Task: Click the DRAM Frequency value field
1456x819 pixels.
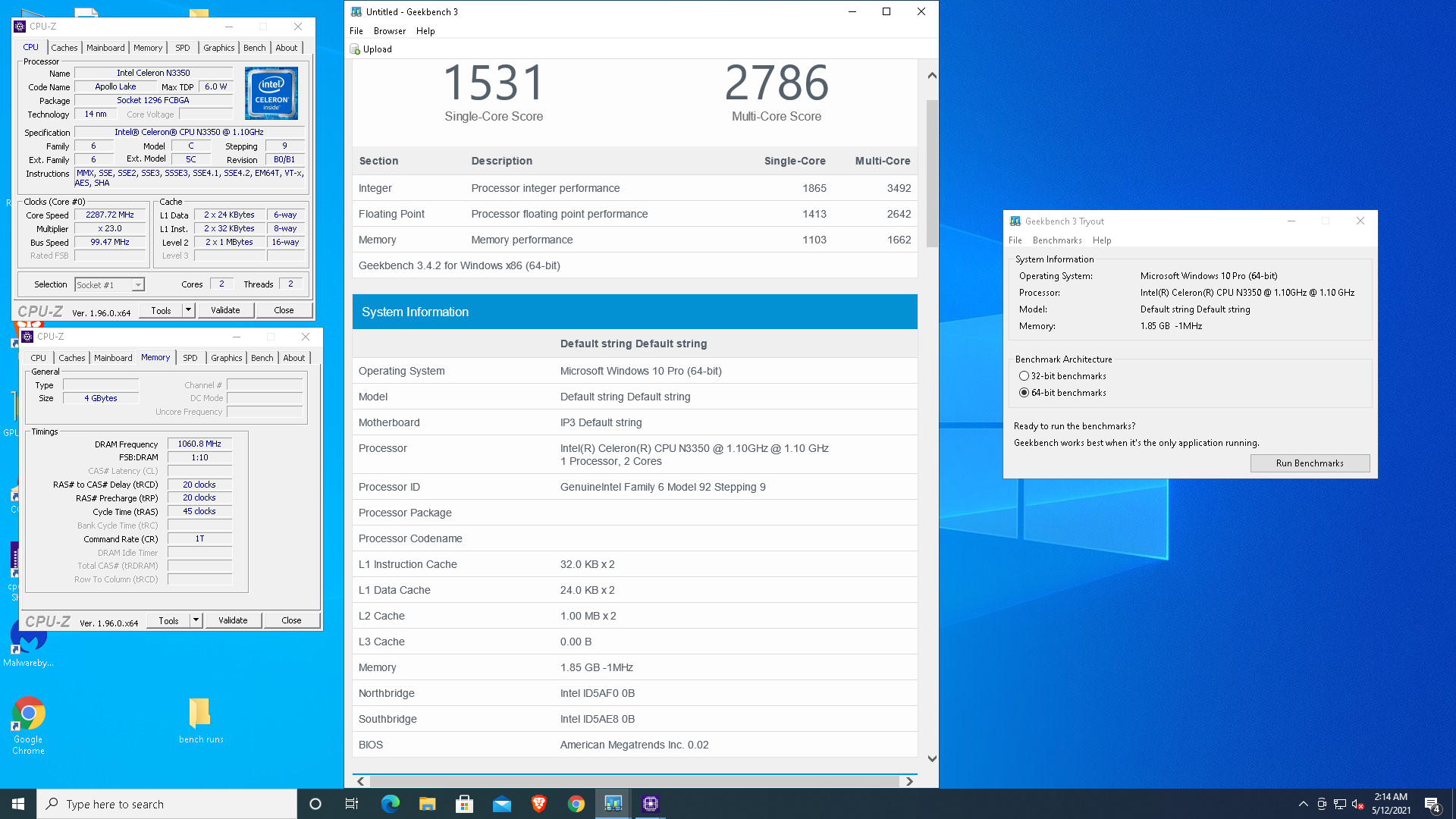Action: (x=199, y=444)
